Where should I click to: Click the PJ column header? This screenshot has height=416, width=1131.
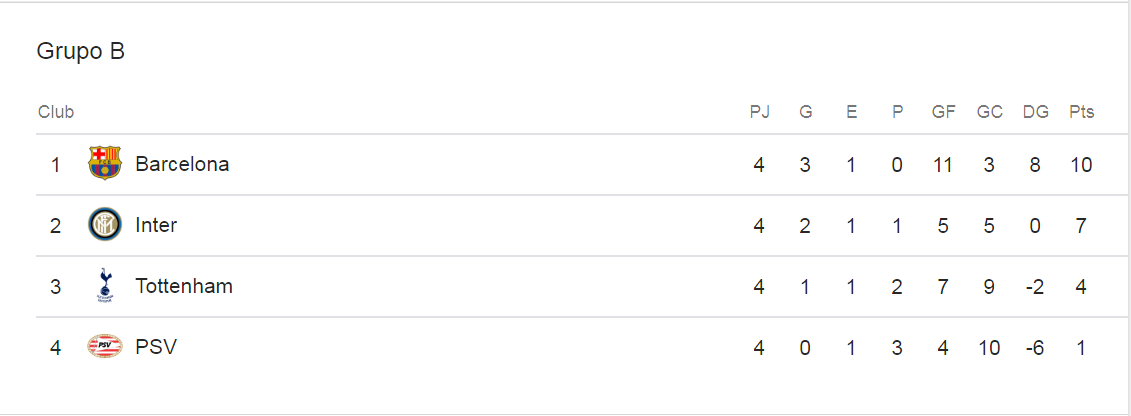point(760,112)
